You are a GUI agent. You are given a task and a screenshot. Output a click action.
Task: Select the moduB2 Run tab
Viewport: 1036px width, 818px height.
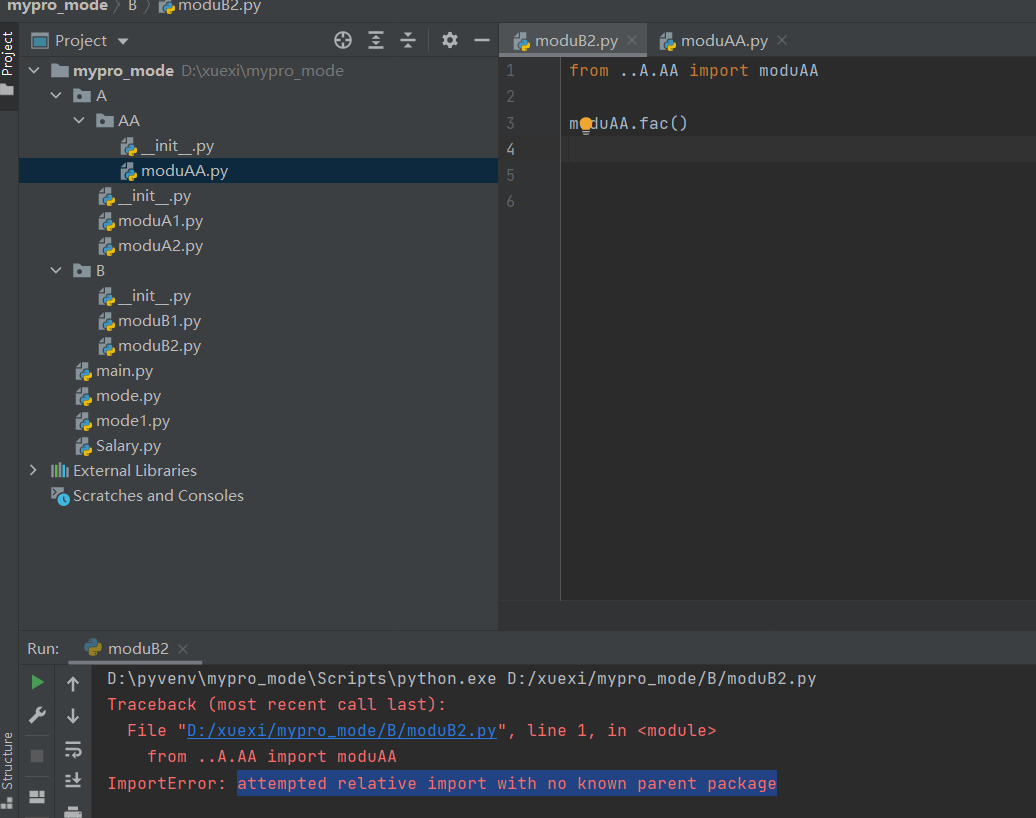coord(137,649)
